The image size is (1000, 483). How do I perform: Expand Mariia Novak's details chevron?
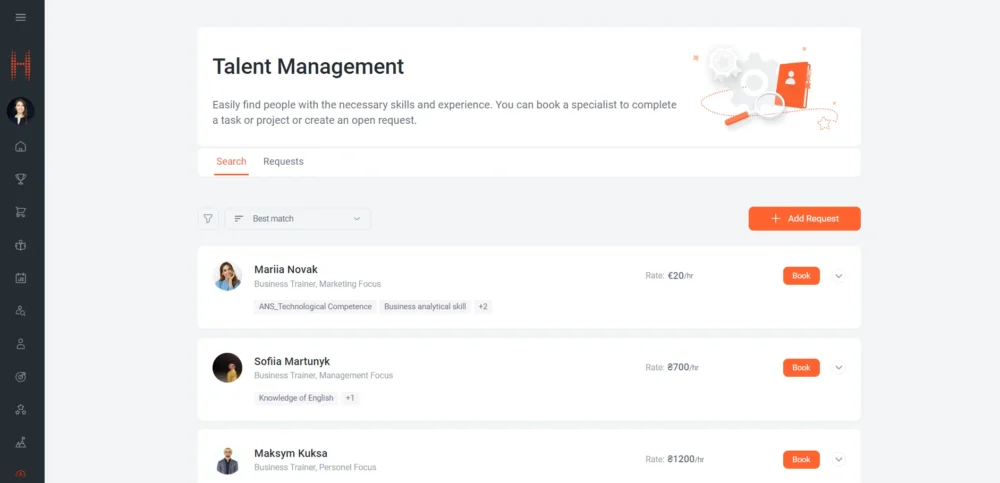pos(839,276)
